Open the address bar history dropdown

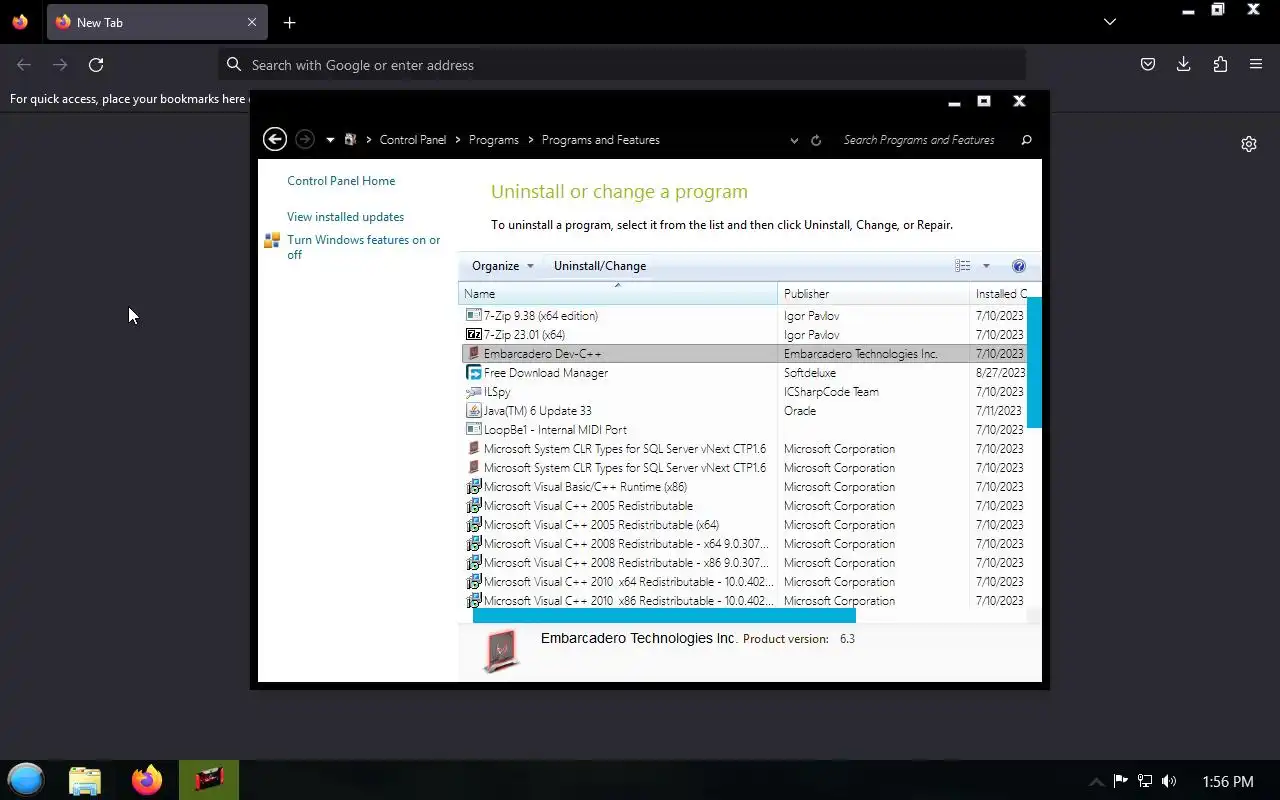794,141
